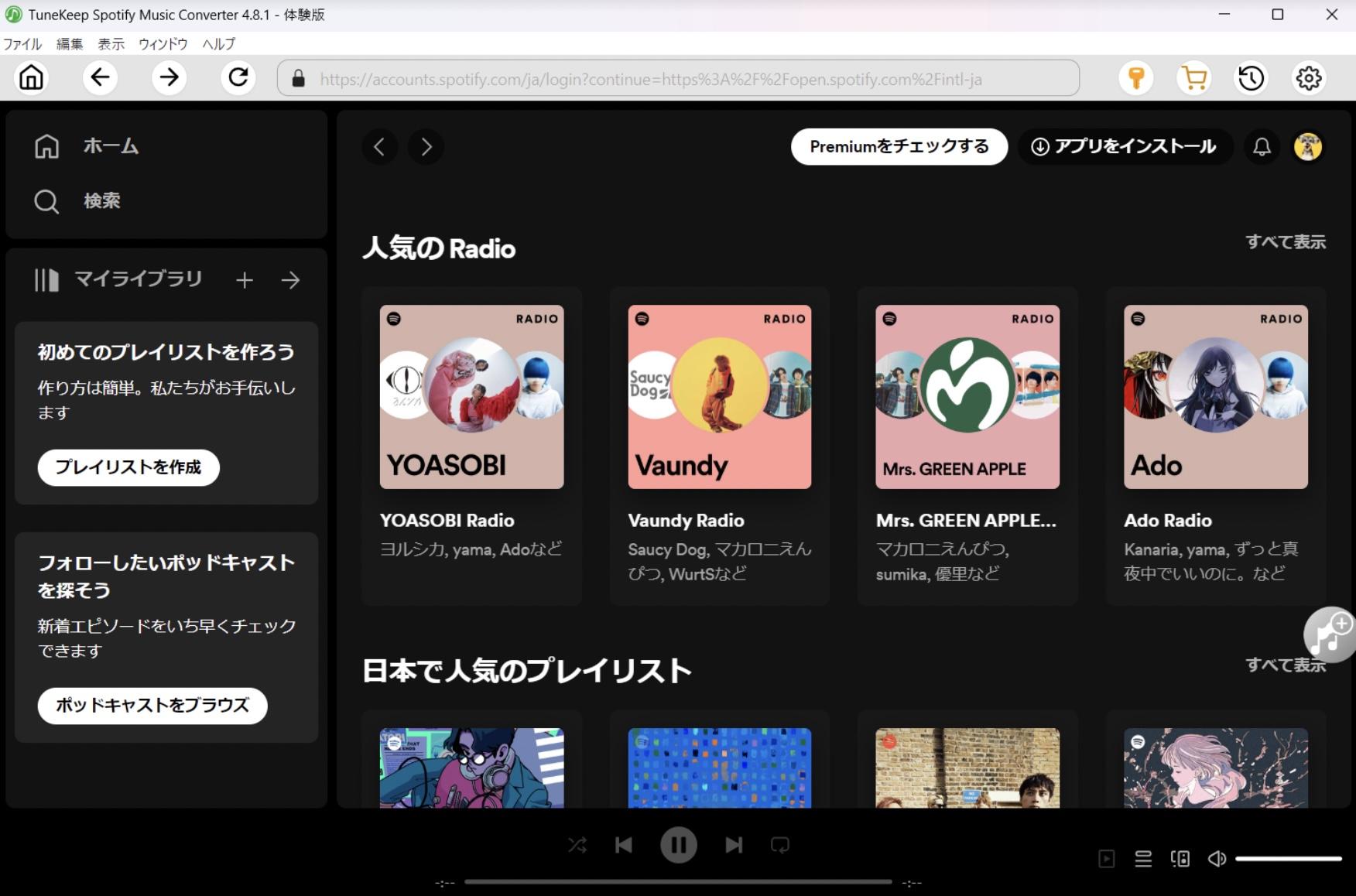This screenshot has width=1356, height=896.
Task: Click the 'Vaundy Radio' title text
Action: (x=687, y=521)
